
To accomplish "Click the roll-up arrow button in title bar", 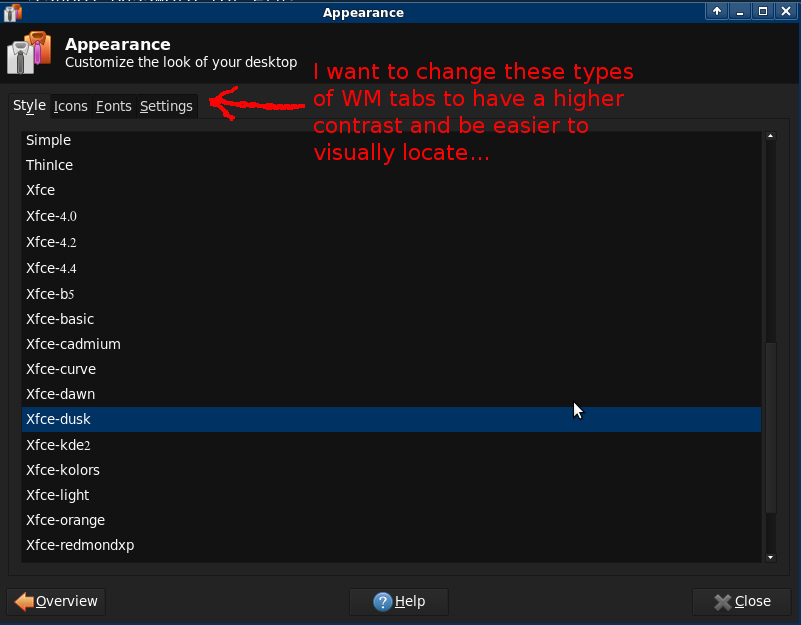I will (717, 11).
